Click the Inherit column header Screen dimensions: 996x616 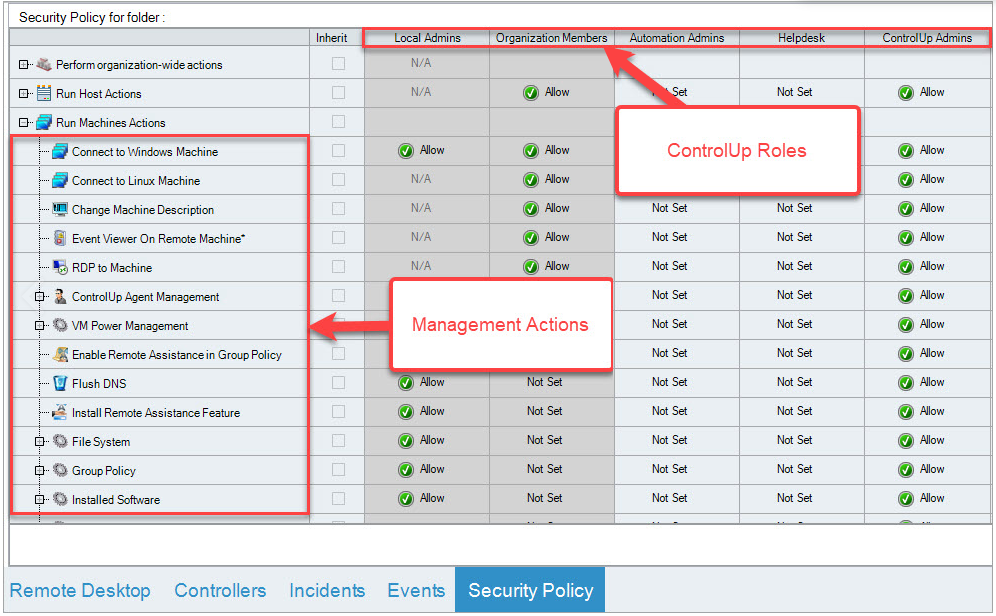pos(332,37)
